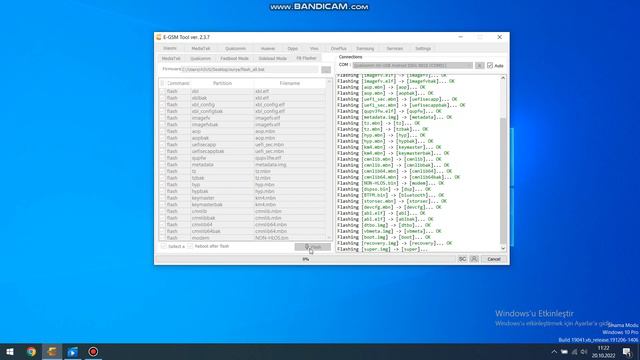The height and width of the screenshot is (360, 640).
Task: Switch to the OnePlus tab
Action: (x=338, y=49)
